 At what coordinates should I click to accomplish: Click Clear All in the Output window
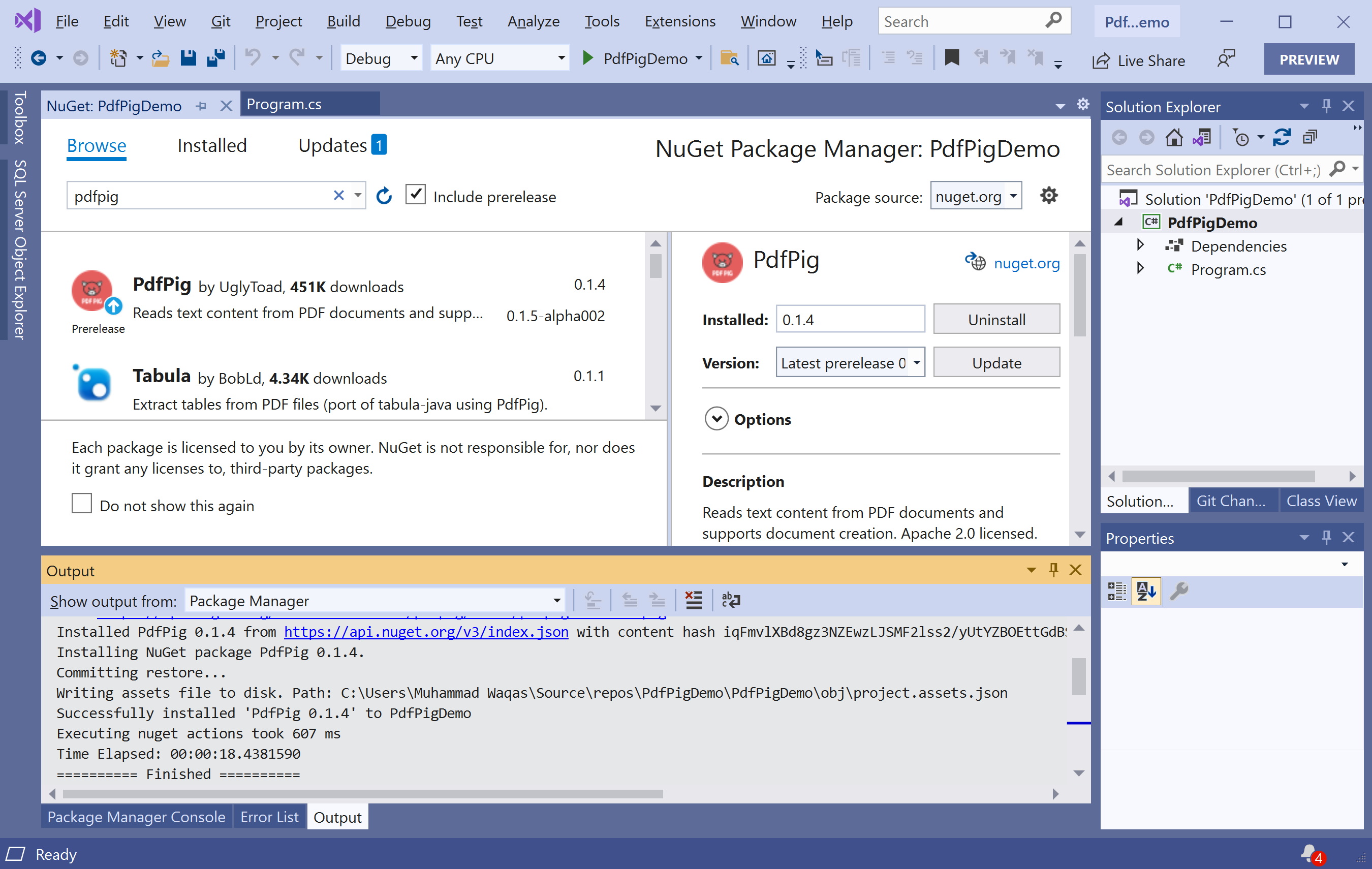click(x=693, y=600)
